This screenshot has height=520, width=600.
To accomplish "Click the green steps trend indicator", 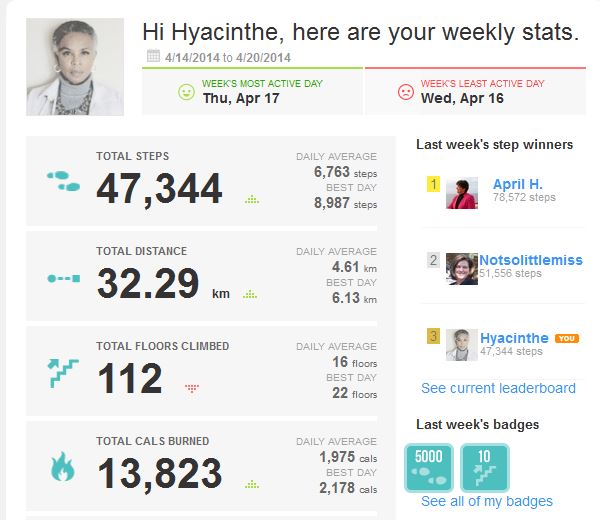I will click(252, 199).
